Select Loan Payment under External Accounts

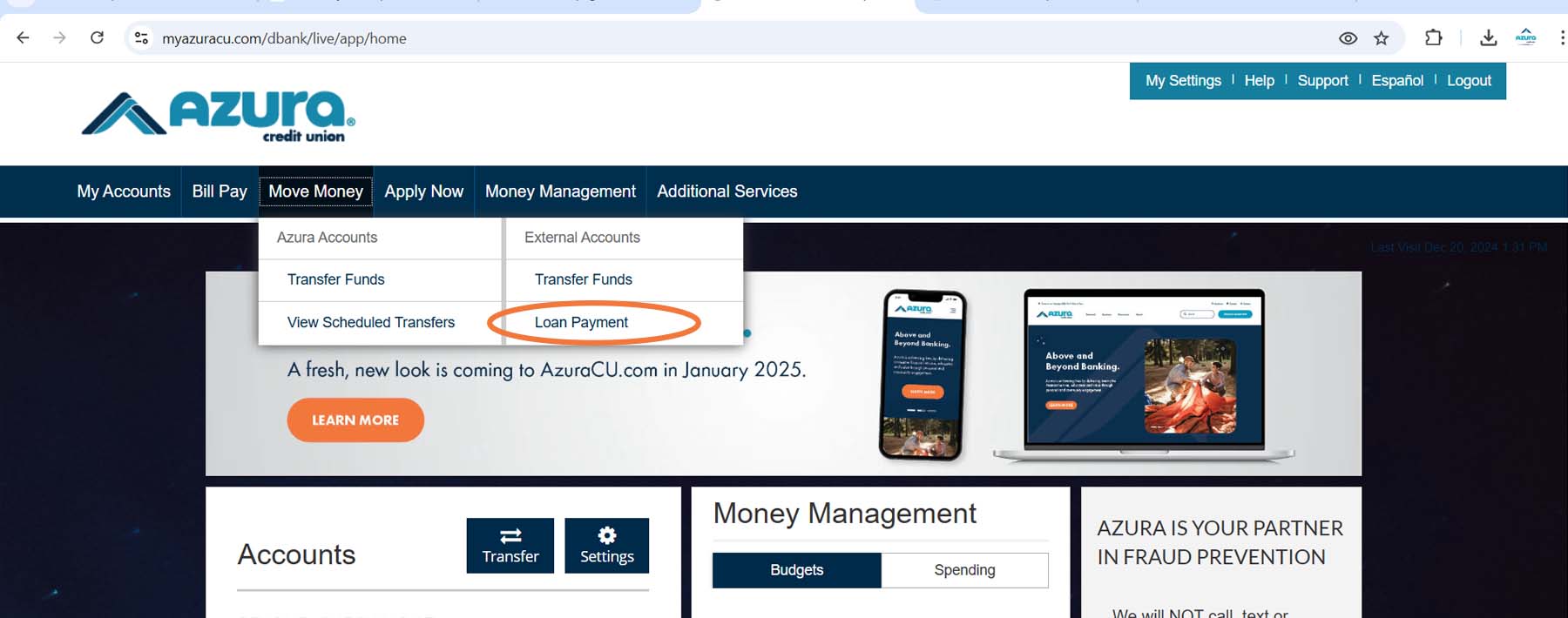tap(581, 322)
